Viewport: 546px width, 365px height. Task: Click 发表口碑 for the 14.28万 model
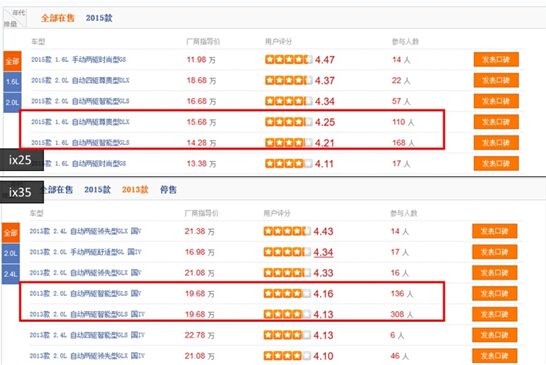pyautogui.click(x=496, y=143)
